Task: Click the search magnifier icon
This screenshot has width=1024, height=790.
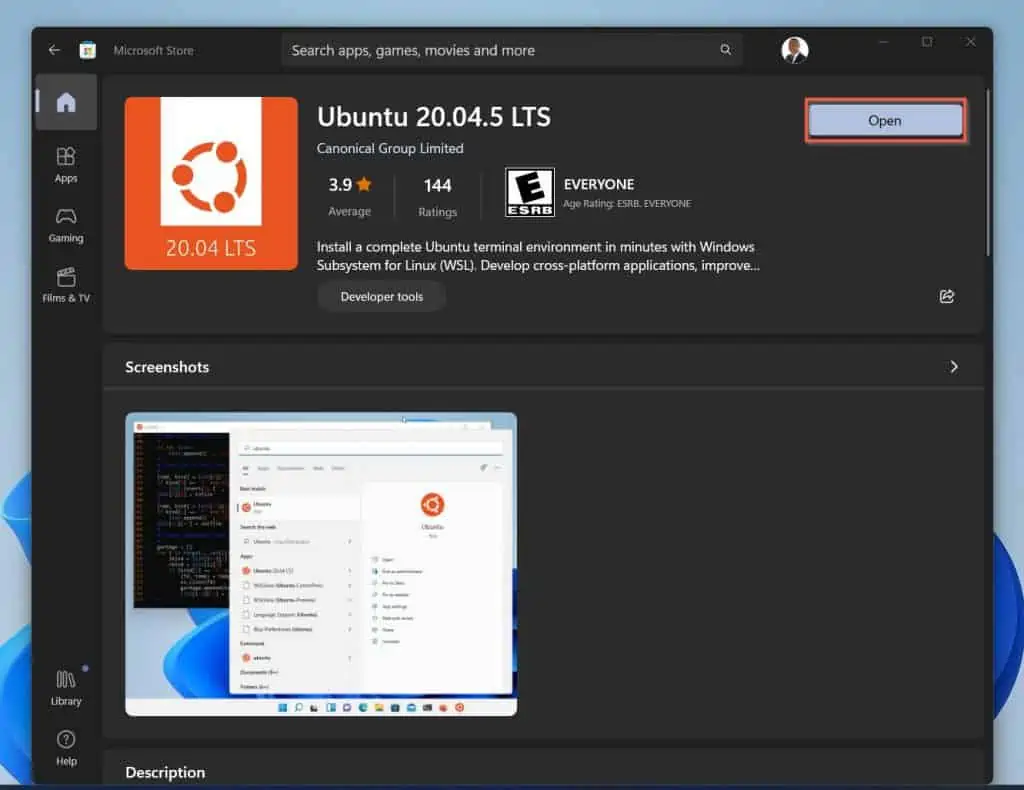Action: (x=725, y=49)
